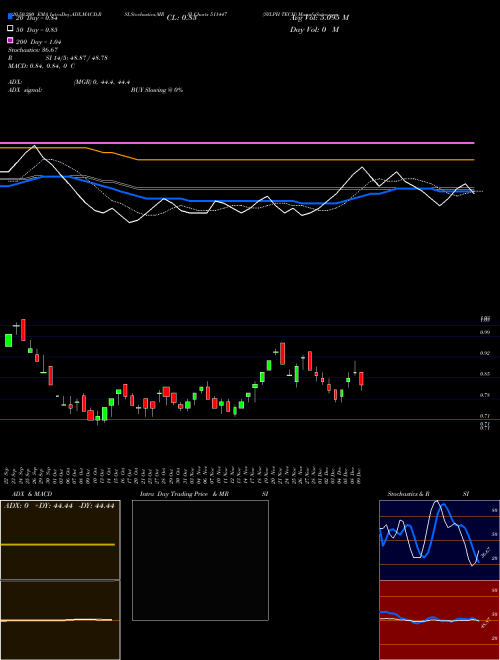Click the 'Stochastics: 36.67' readout
Screen dimensions: 500x660
33,50
